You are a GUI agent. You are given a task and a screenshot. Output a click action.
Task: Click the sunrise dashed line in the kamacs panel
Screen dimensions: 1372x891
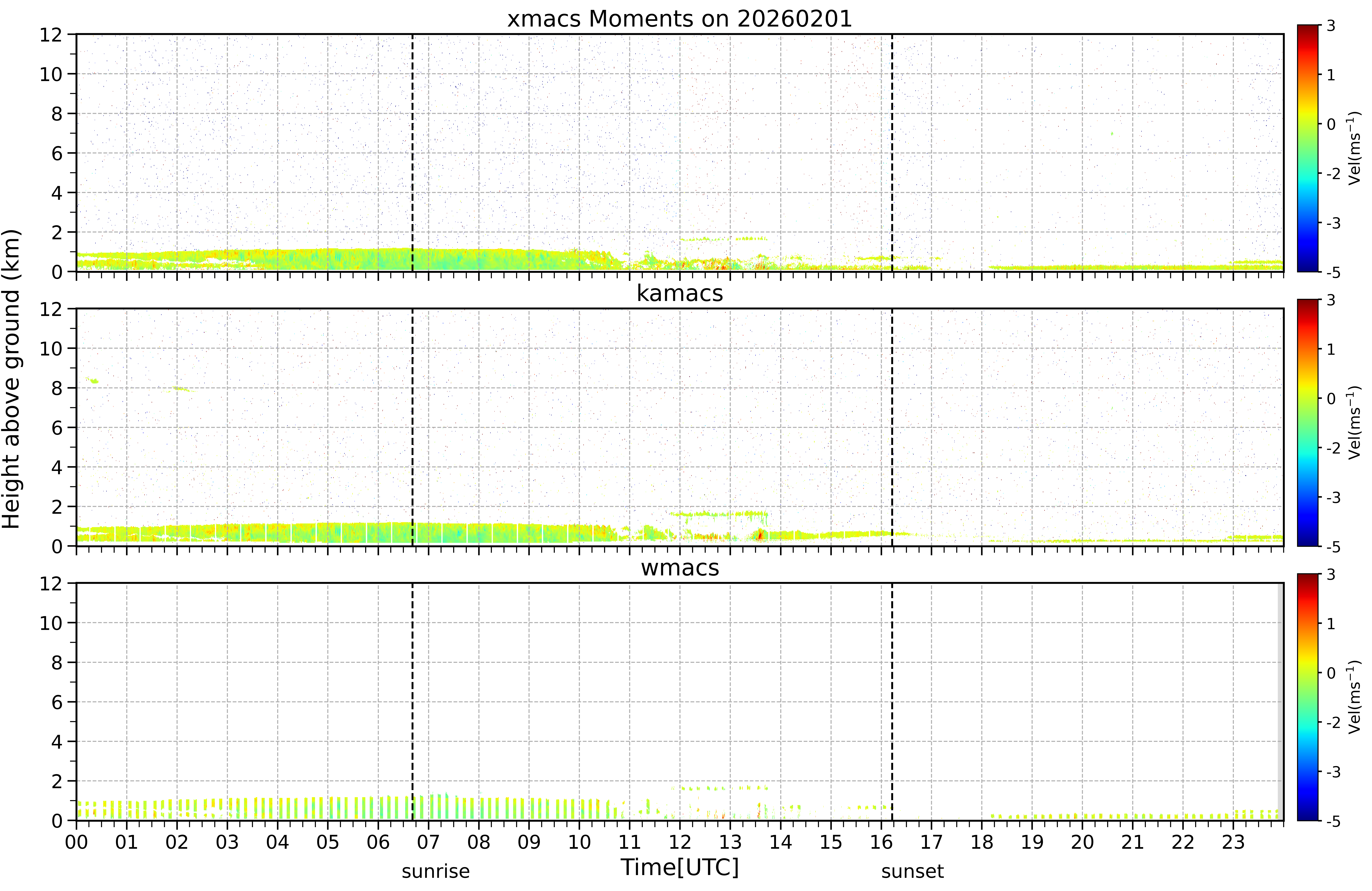412,427
